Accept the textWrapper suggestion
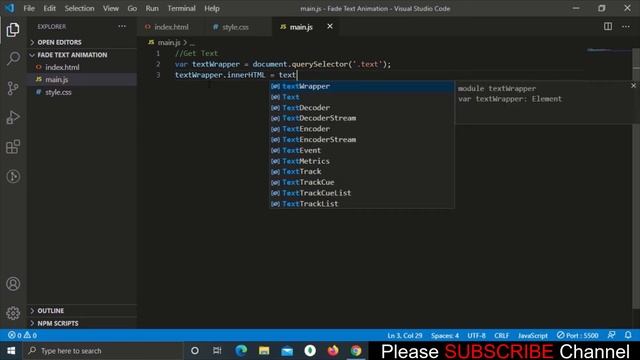The width and height of the screenshot is (640, 360). tap(361, 86)
